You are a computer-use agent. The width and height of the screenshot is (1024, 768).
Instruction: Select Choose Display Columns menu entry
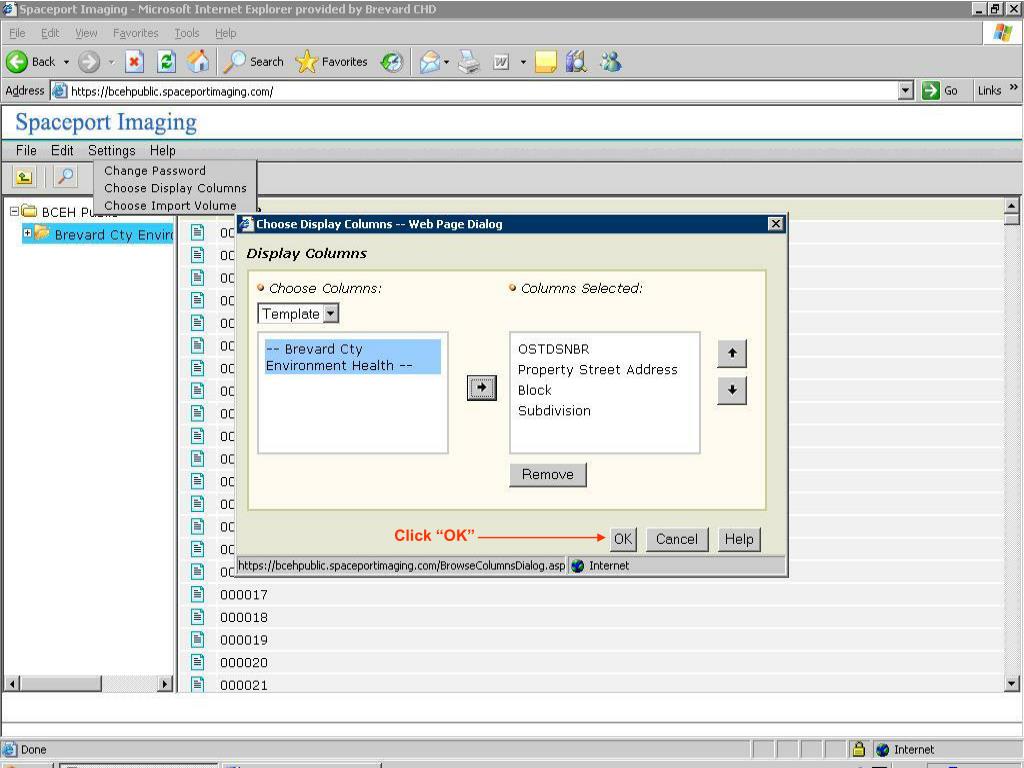pos(175,188)
